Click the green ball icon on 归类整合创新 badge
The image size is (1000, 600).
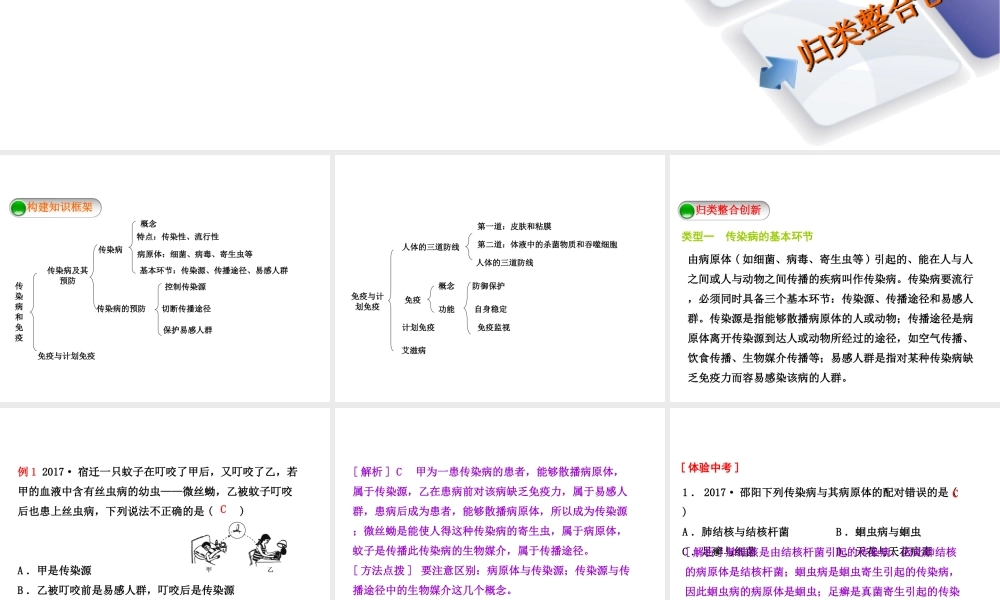point(687,210)
